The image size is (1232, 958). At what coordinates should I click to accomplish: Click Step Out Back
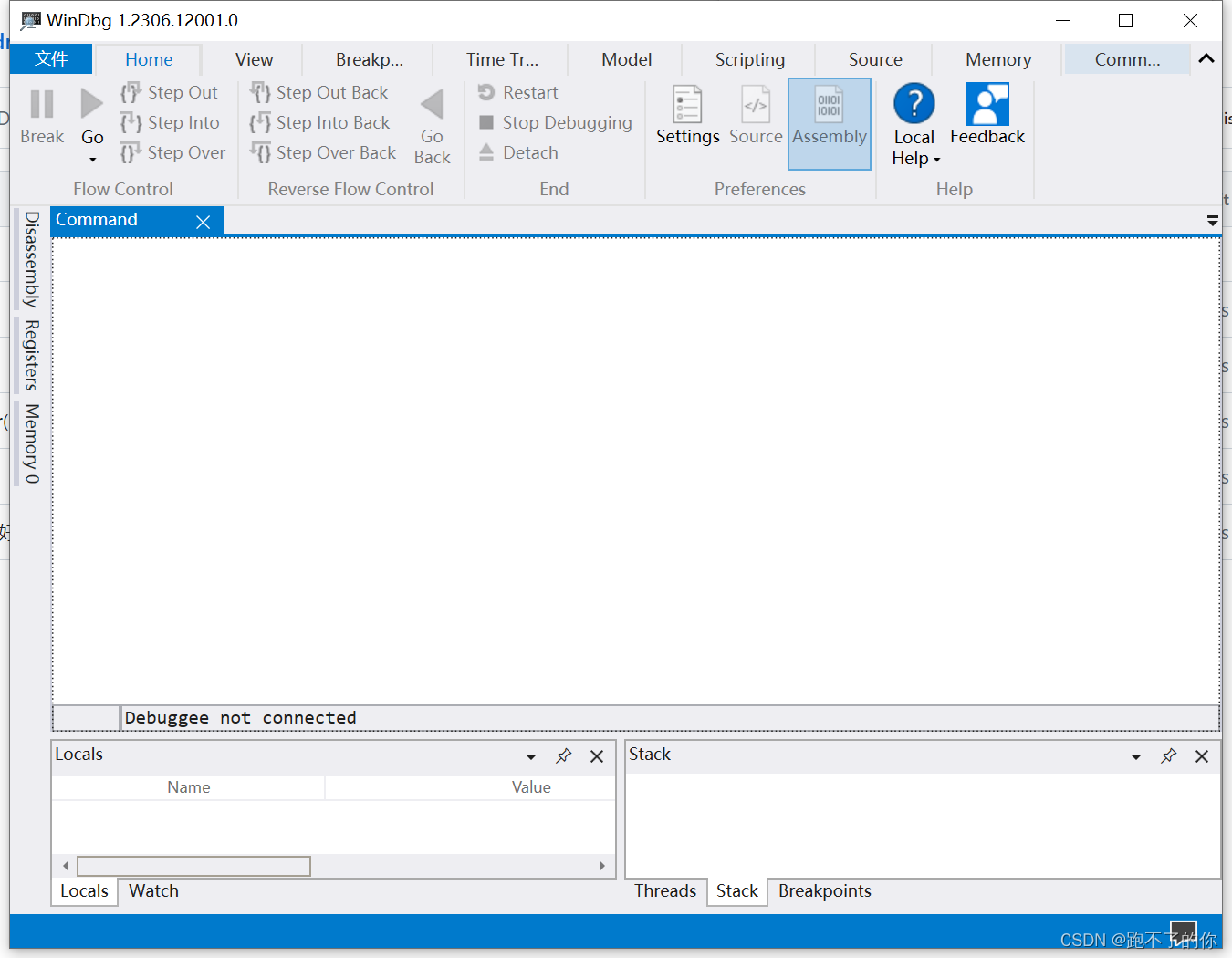click(x=319, y=92)
